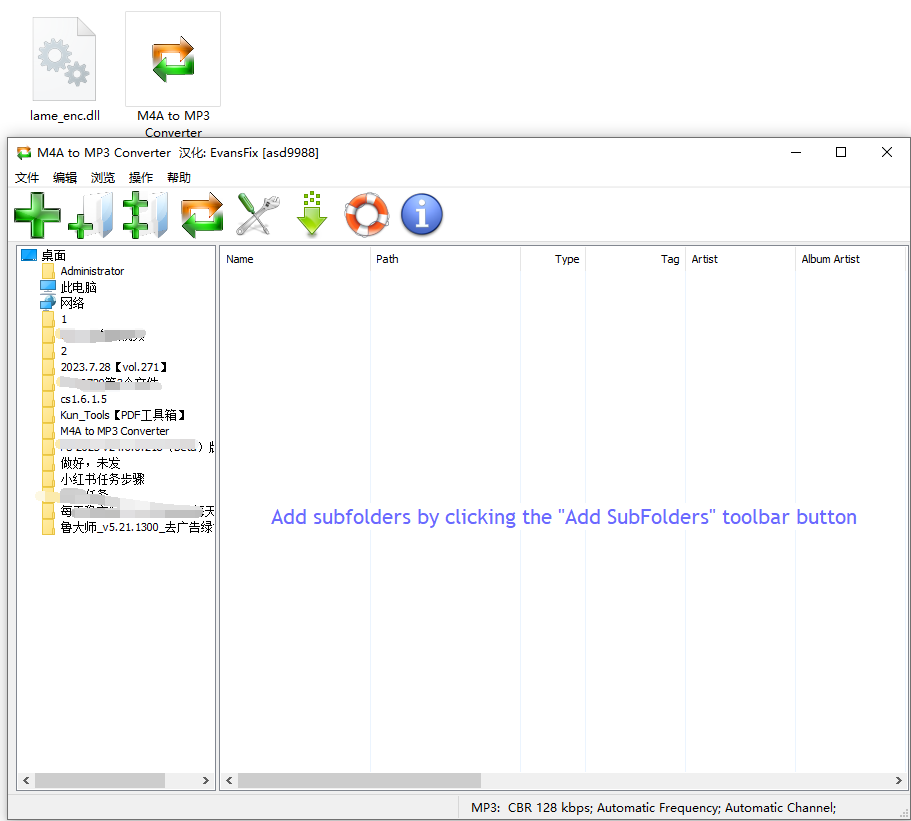The height and width of the screenshot is (821, 911).
Task: Open the 文件 menu
Action: tap(27, 178)
